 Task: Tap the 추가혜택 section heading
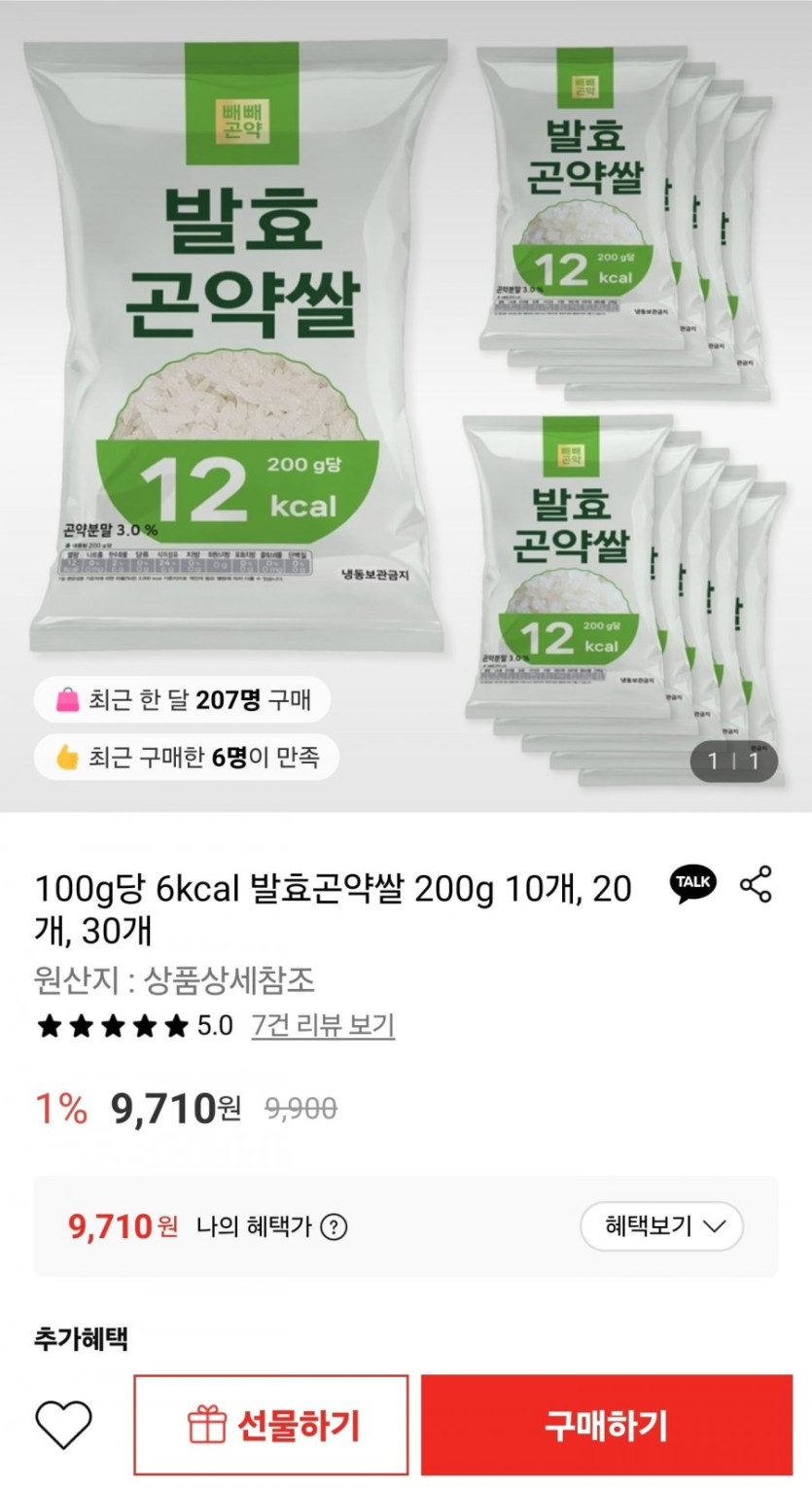81,1338
